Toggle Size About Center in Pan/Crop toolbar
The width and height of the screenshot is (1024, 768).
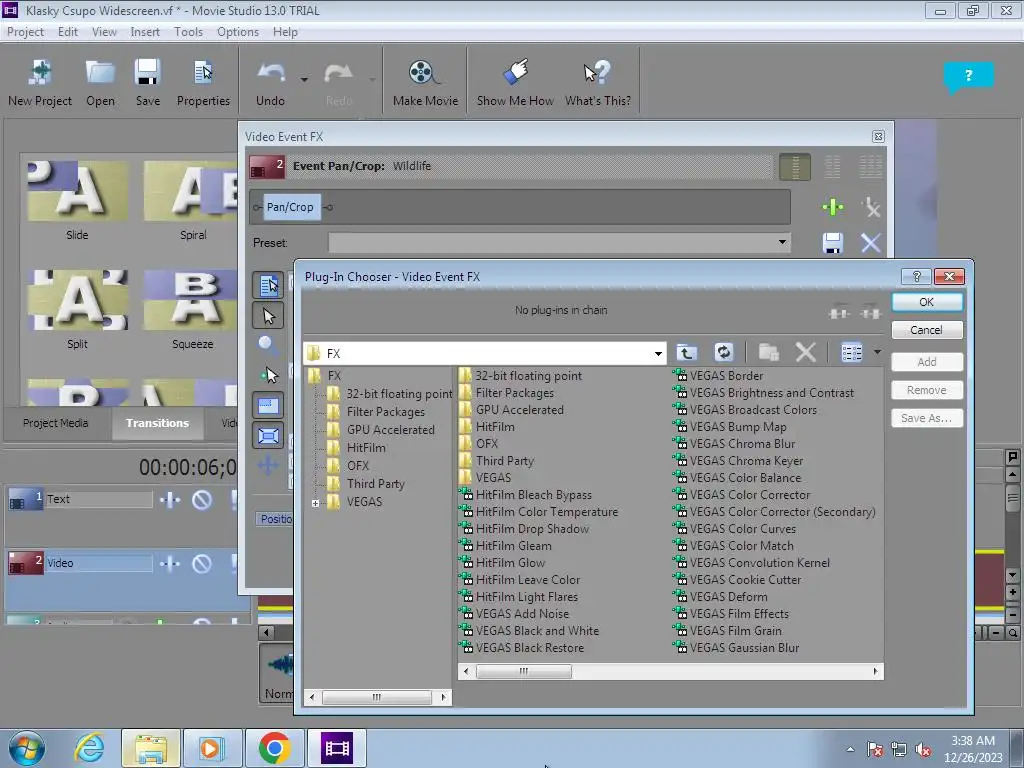point(268,436)
